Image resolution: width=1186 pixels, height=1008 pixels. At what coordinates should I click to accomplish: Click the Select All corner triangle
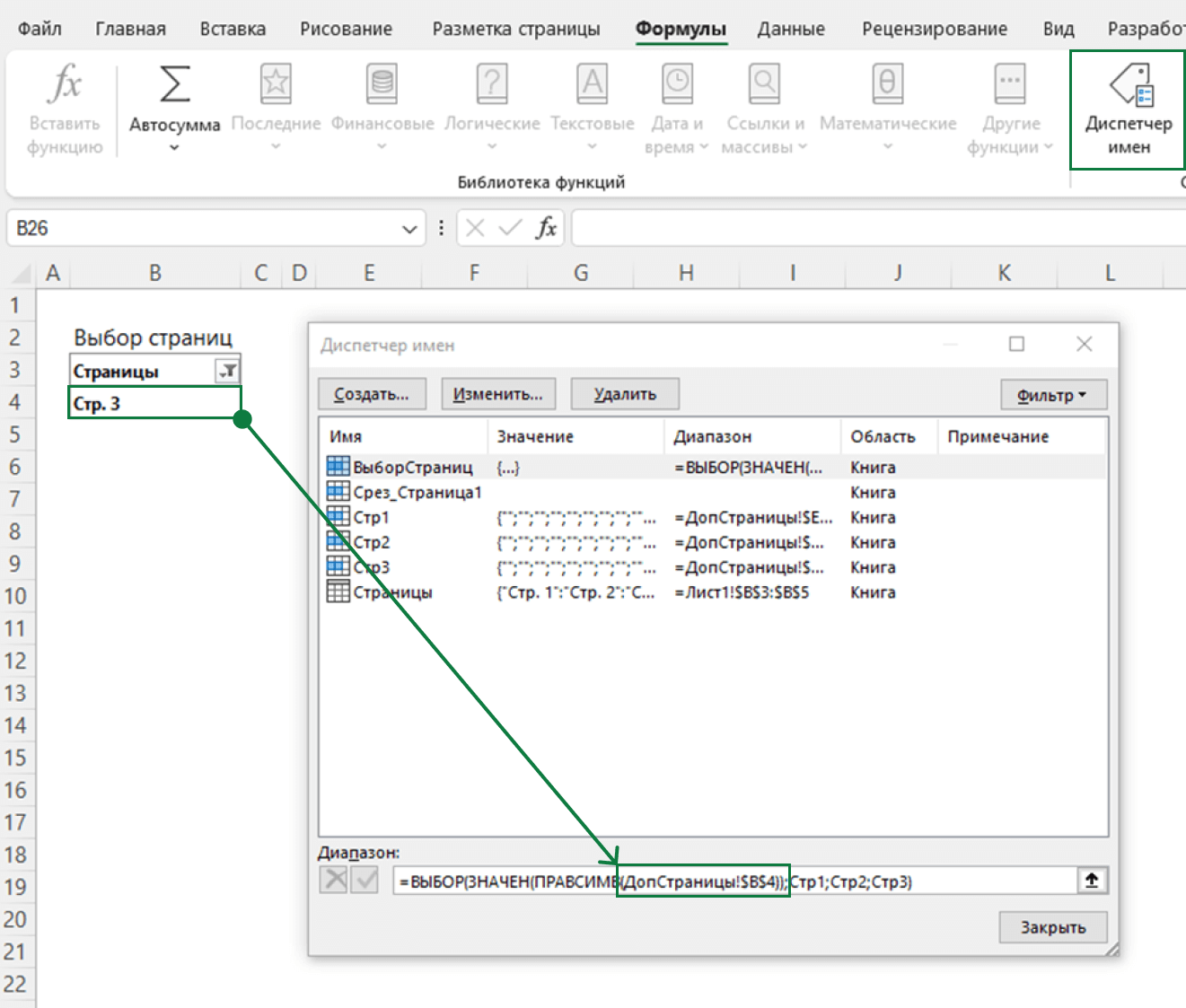click(20, 273)
